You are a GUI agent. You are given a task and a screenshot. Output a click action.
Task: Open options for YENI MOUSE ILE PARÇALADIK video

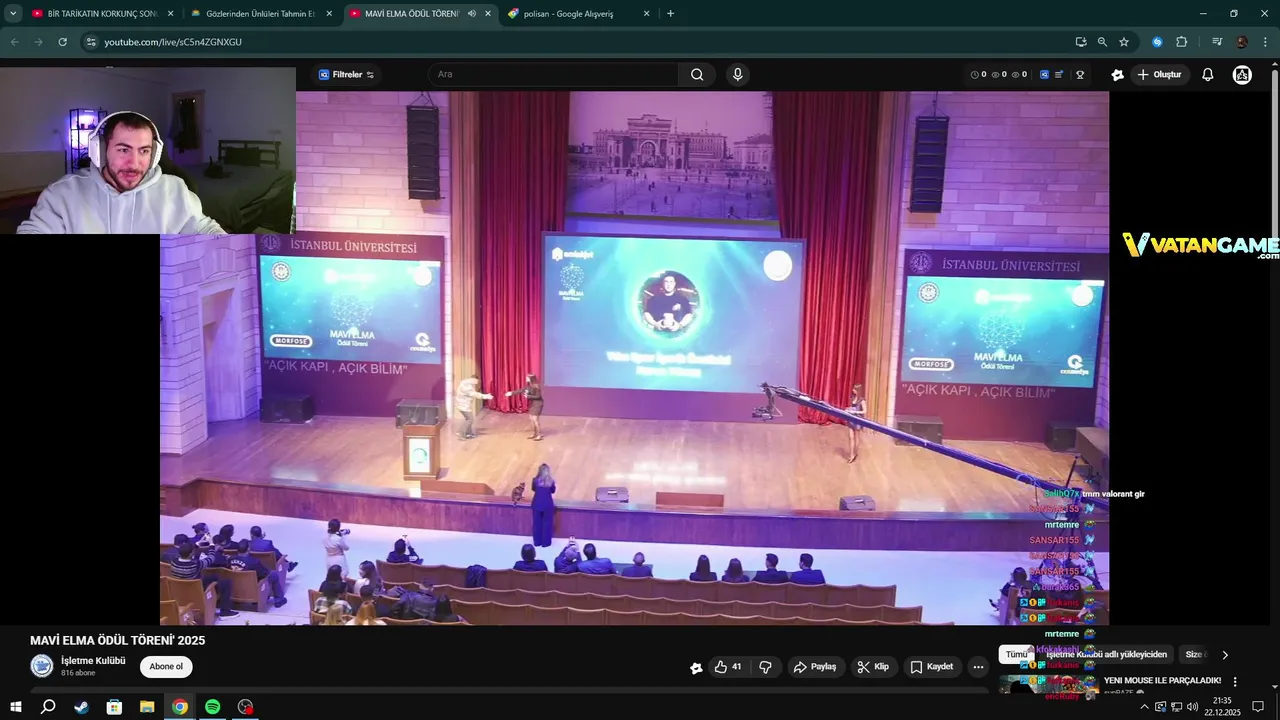pyautogui.click(x=1235, y=681)
